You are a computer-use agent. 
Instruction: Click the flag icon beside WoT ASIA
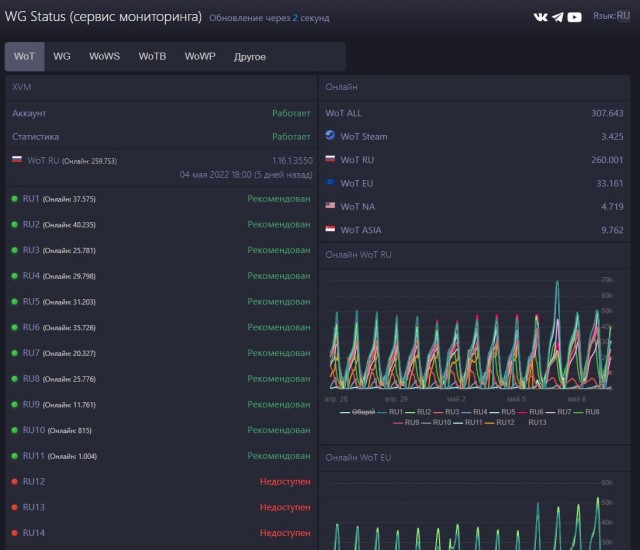pos(330,228)
